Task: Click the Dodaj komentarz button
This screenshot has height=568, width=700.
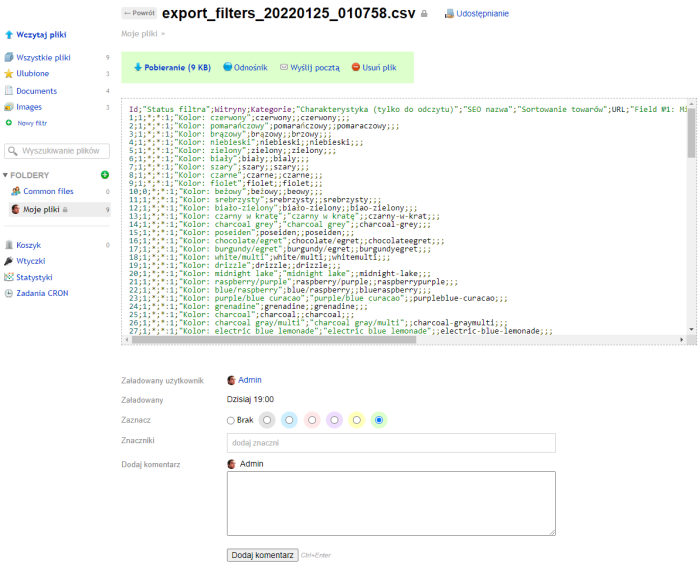Action: tap(262, 554)
